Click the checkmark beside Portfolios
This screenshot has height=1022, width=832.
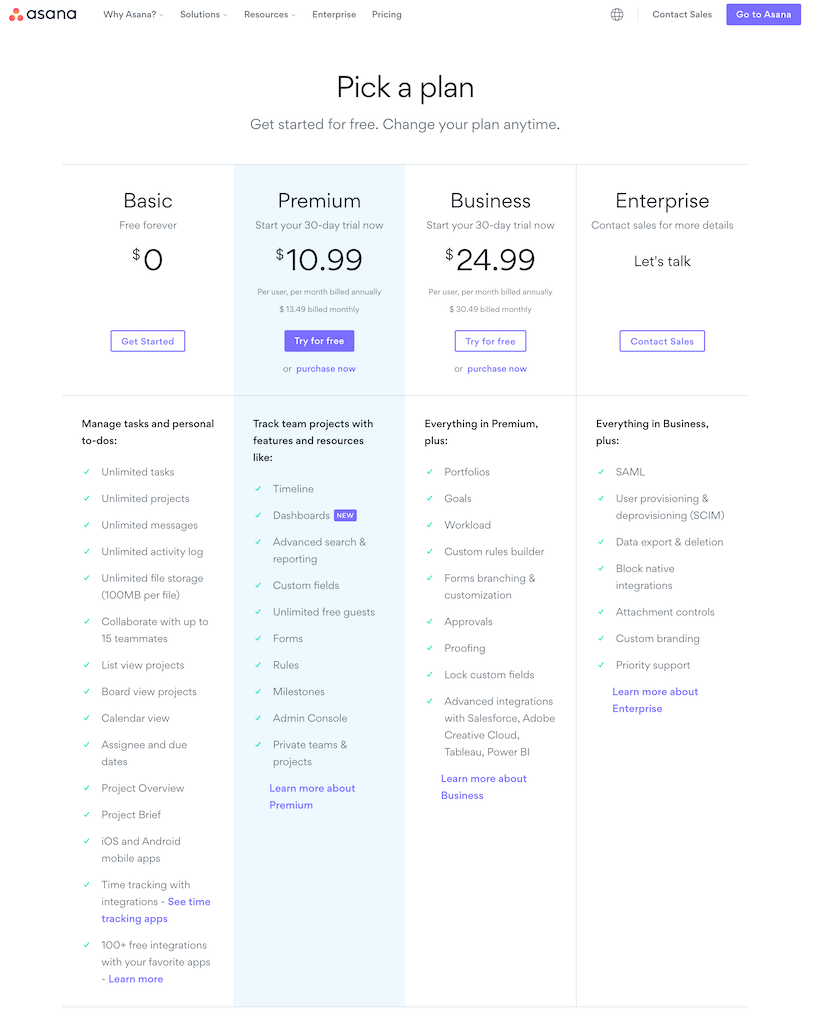(430, 471)
